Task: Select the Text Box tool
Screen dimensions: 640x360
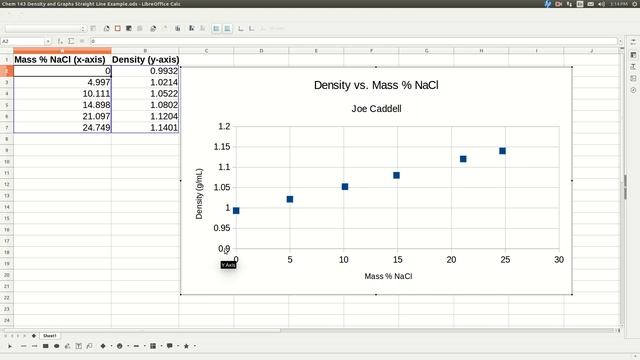Action: 79,346
